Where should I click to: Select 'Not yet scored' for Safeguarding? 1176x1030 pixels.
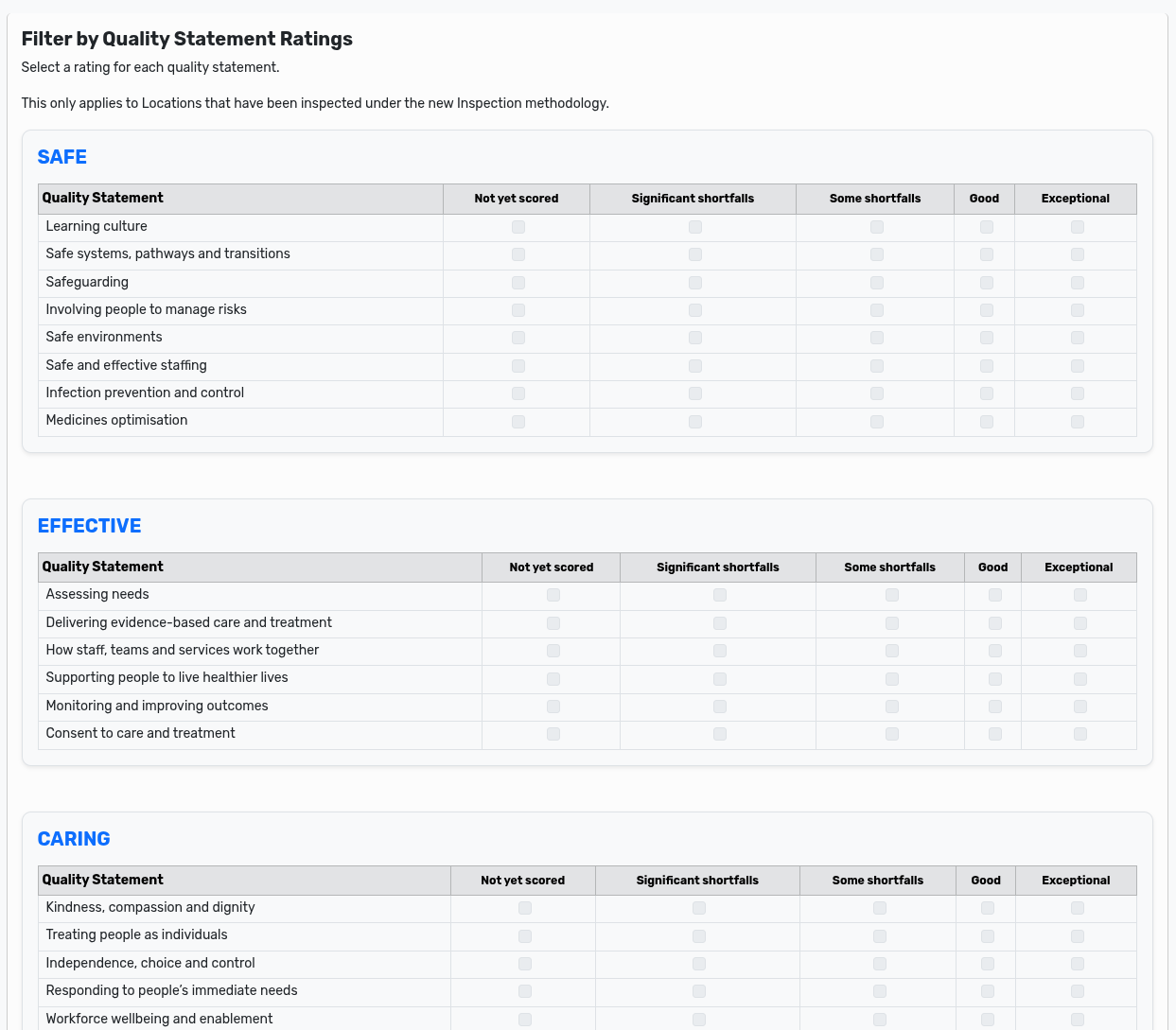coord(518,282)
